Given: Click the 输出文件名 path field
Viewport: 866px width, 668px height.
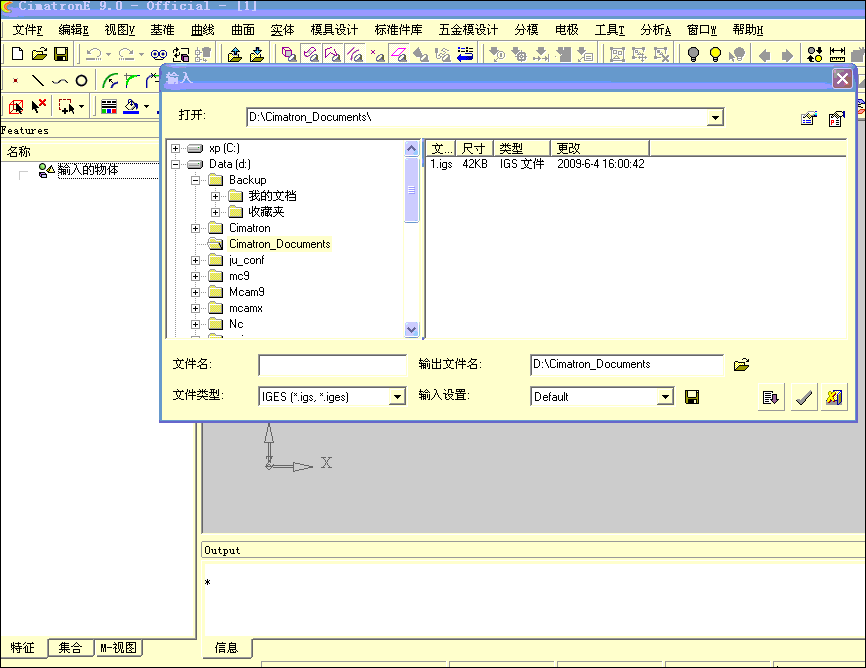Looking at the screenshot, I should coord(627,365).
